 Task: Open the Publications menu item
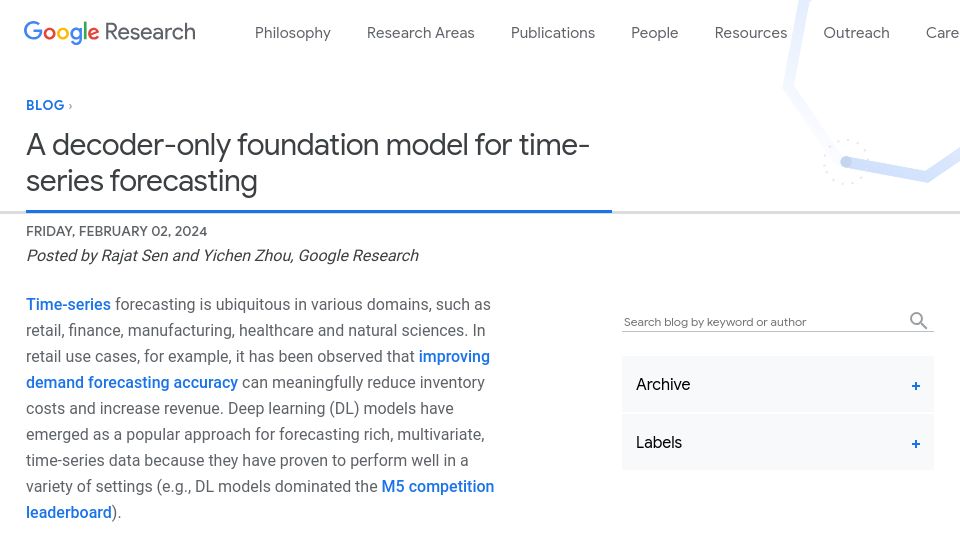553,33
